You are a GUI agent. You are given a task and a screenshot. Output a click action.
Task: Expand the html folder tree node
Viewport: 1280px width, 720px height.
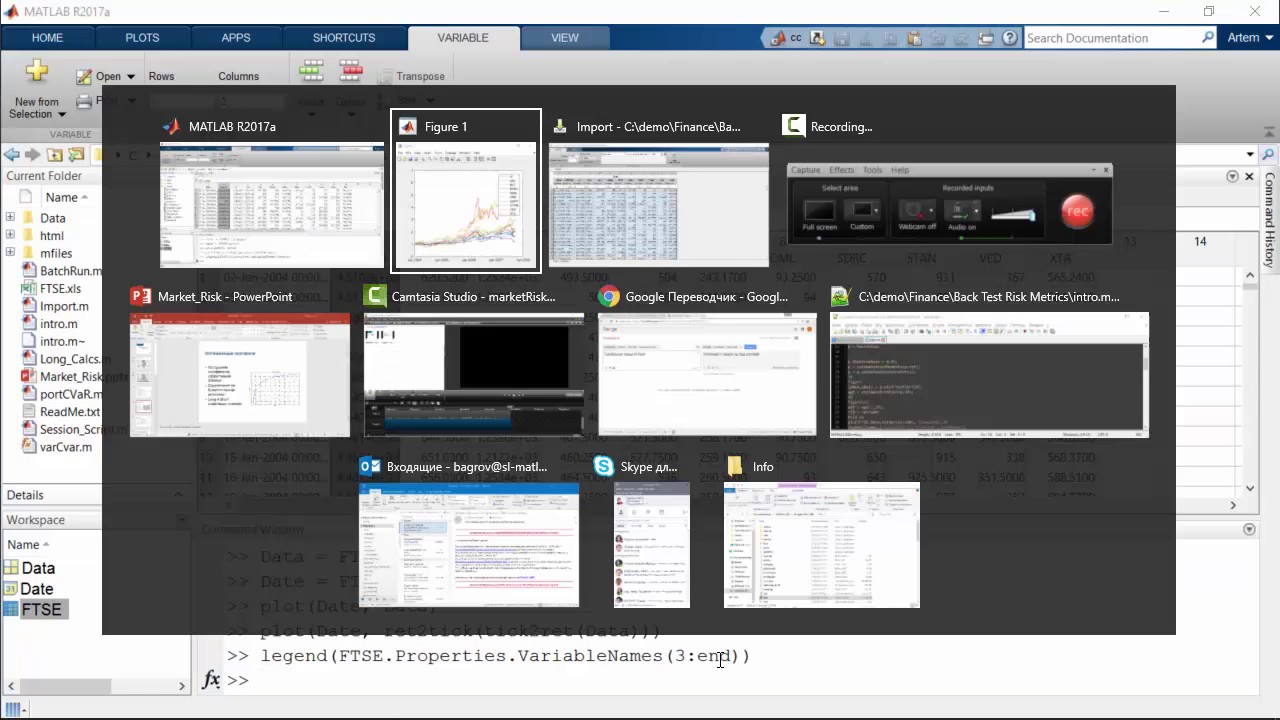11,236
